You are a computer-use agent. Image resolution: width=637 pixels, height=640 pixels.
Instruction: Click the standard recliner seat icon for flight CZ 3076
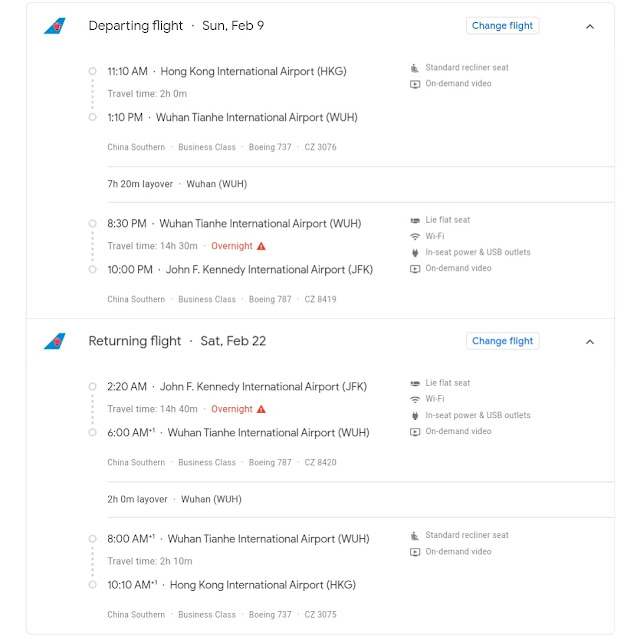415,68
